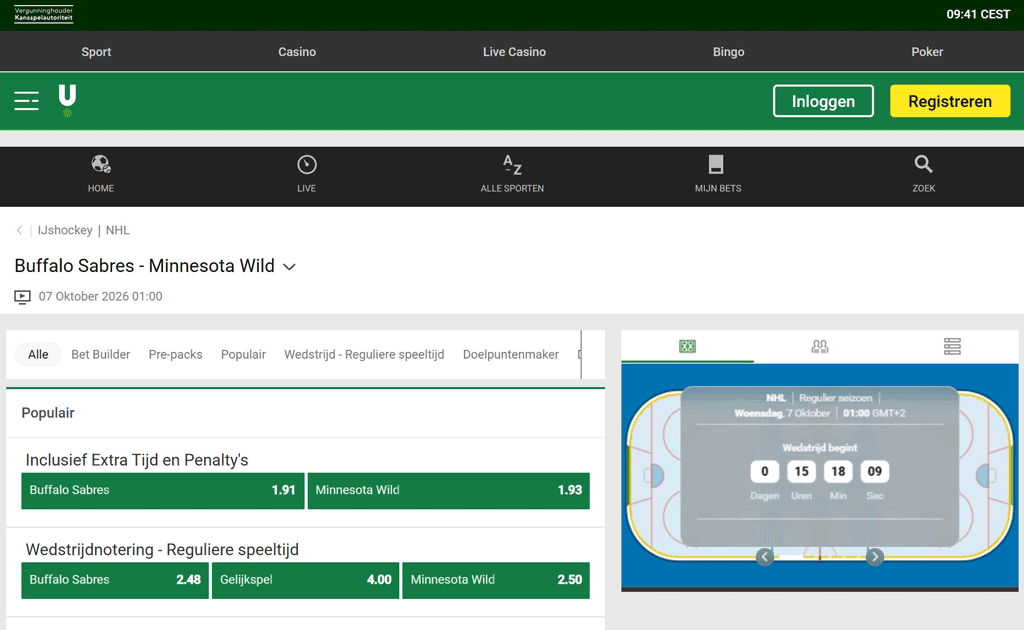This screenshot has height=630, width=1024.
Task: Click the slide indicator bar under rink
Action: click(x=820, y=557)
